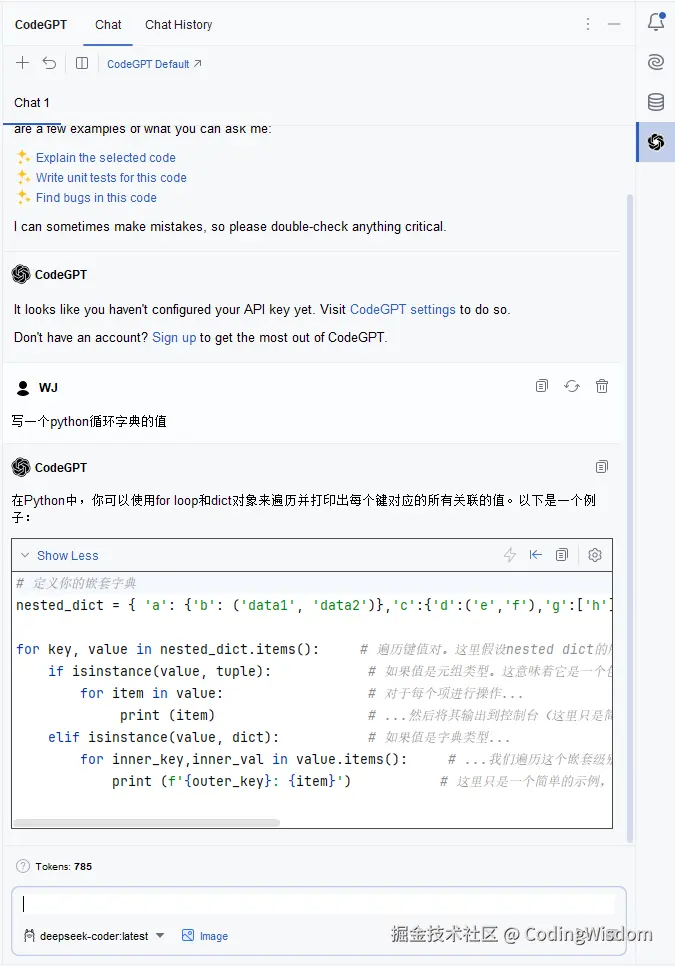
Task: Hide the CodeGPT tool window
Action: [614, 24]
